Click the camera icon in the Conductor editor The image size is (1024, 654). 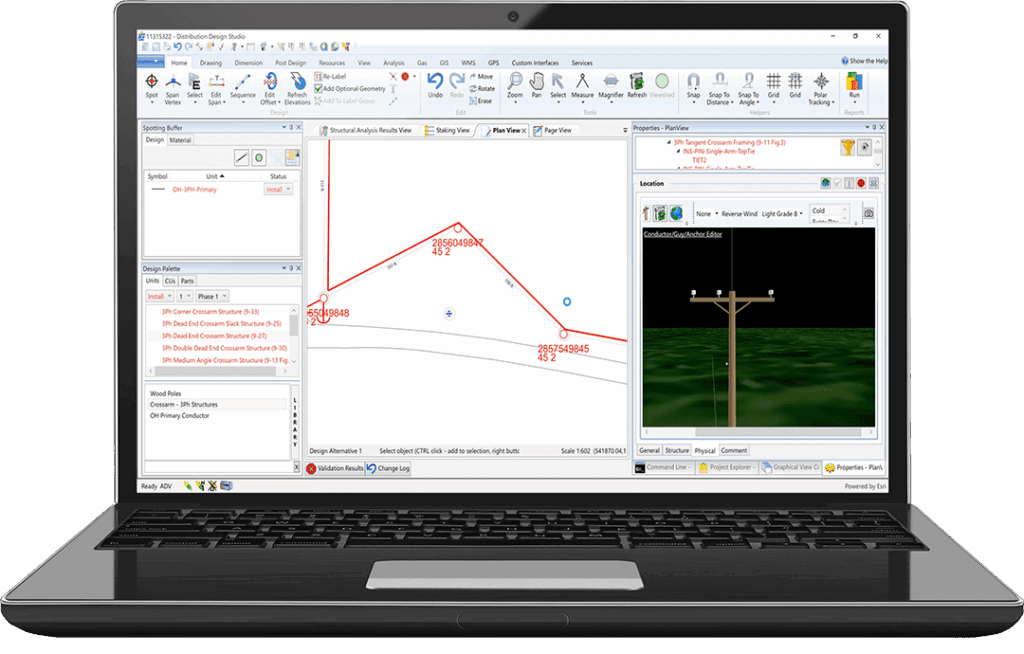[869, 213]
